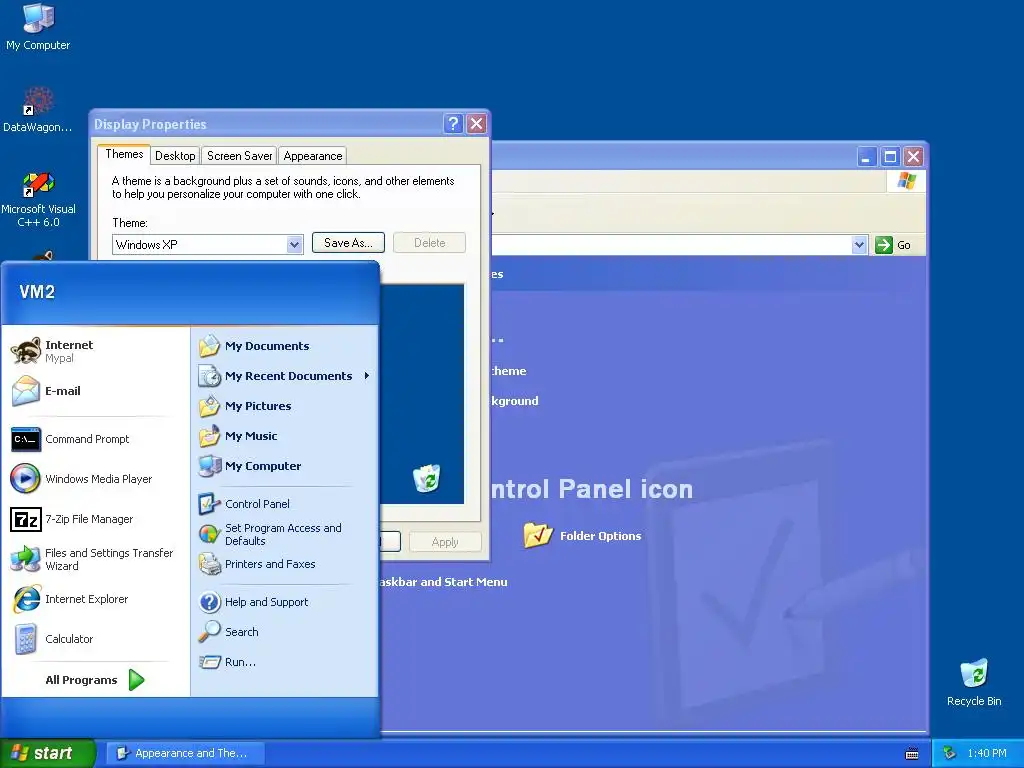Click the Save As... button
The image size is (1024, 768).
click(x=348, y=243)
